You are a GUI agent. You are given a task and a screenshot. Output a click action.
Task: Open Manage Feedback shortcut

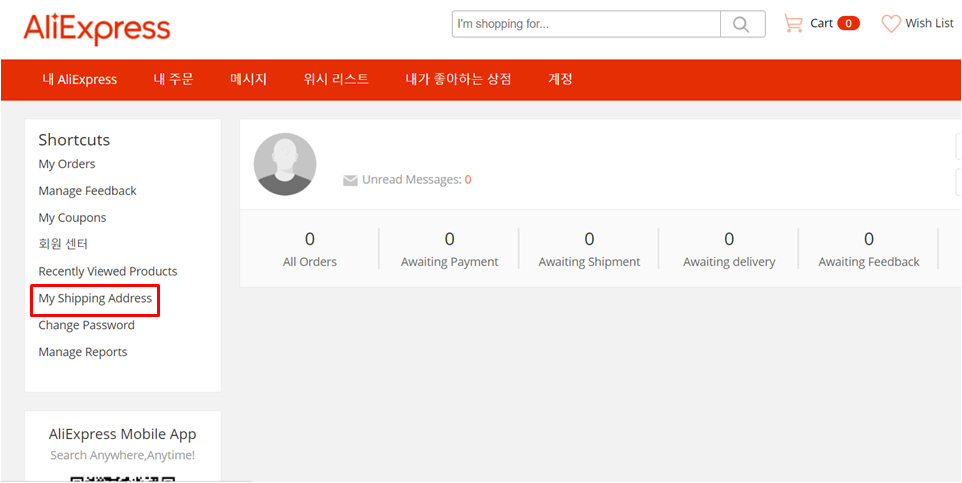[x=88, y=191]
